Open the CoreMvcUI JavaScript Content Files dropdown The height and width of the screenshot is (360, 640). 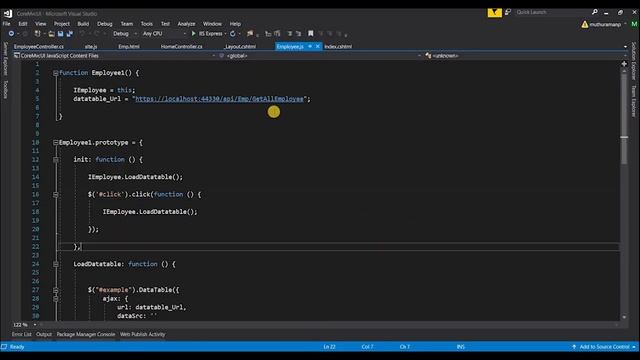(x=114, y=56)
